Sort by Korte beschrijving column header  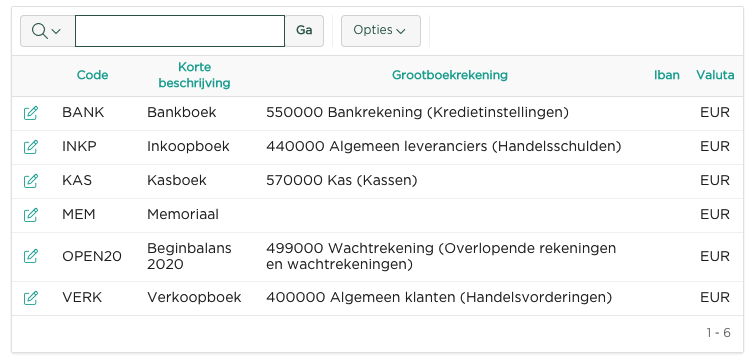pos(194,75)
